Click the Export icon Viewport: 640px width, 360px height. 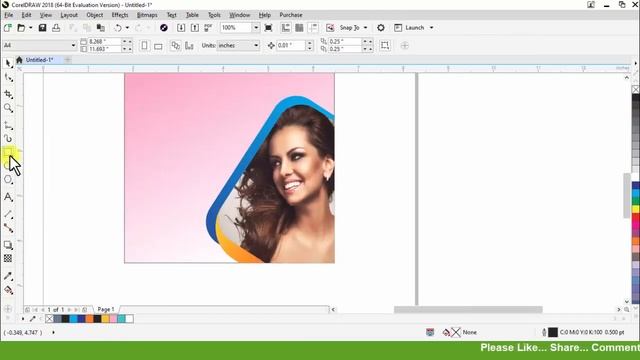tap(195, 28)
